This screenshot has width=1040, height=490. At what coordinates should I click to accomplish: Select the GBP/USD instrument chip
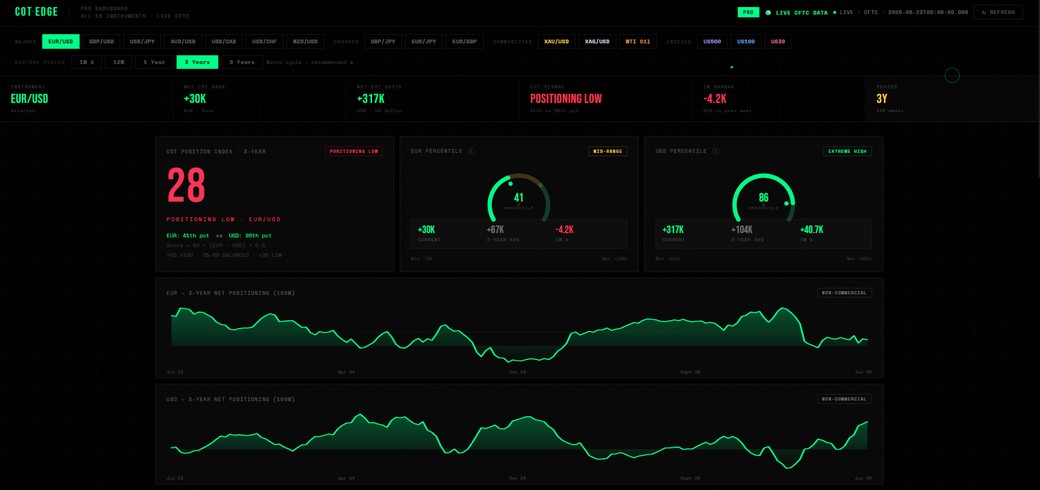click(101, 41)
